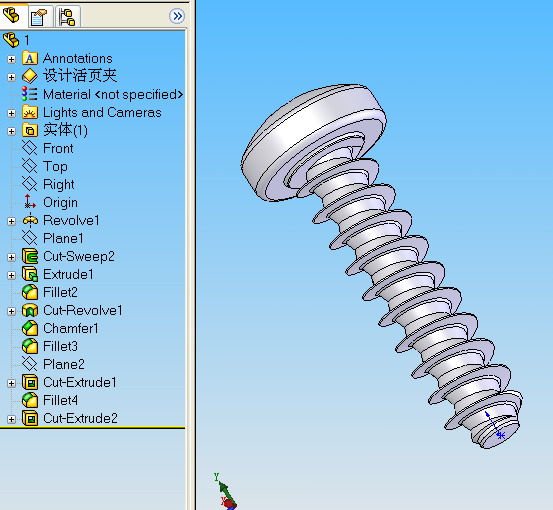Expand the 设计活页夹 node
Screen dimensions: 553x510
(x=11, y=77)
